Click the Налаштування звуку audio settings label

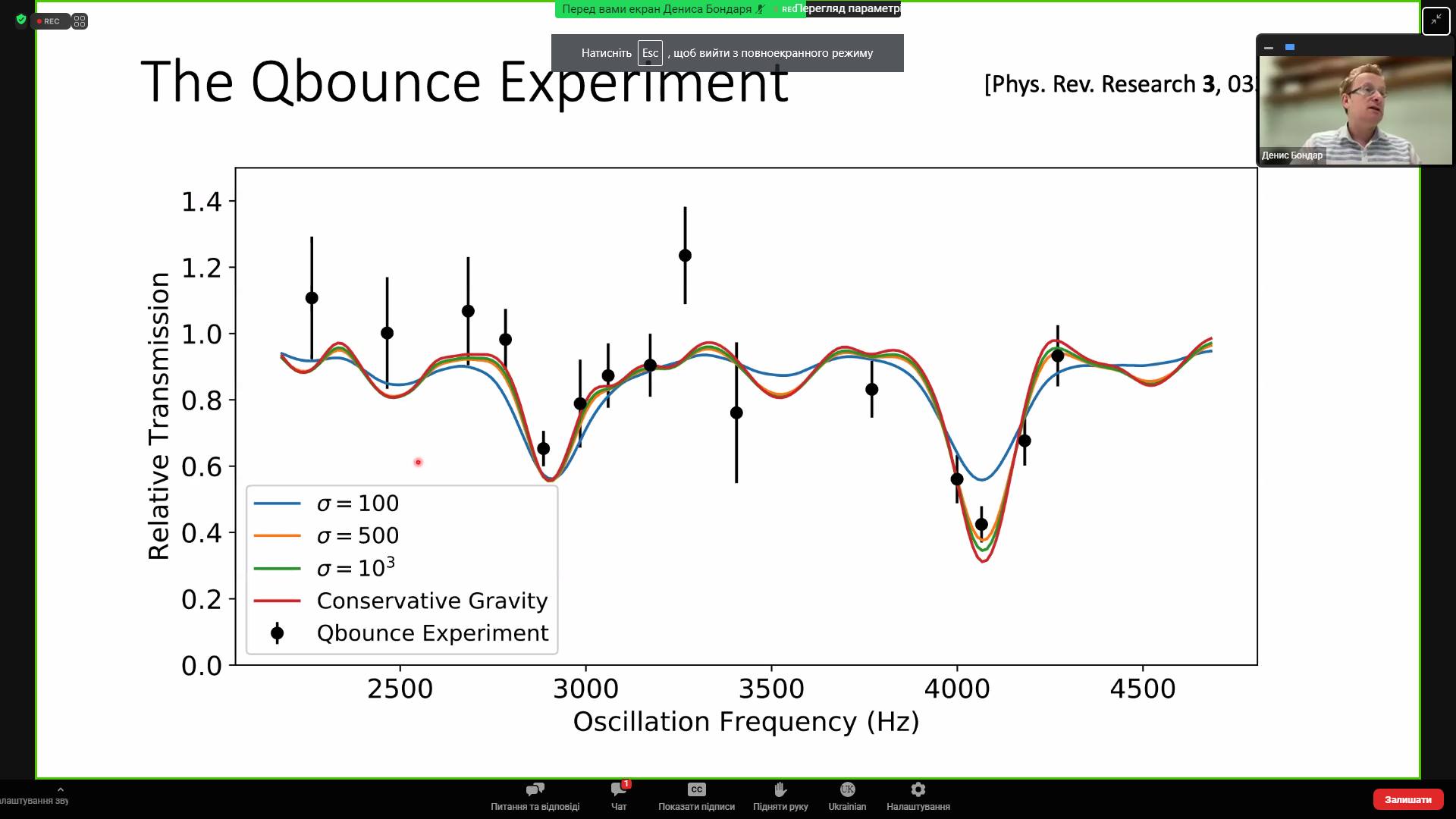click(x=34, y=801)
